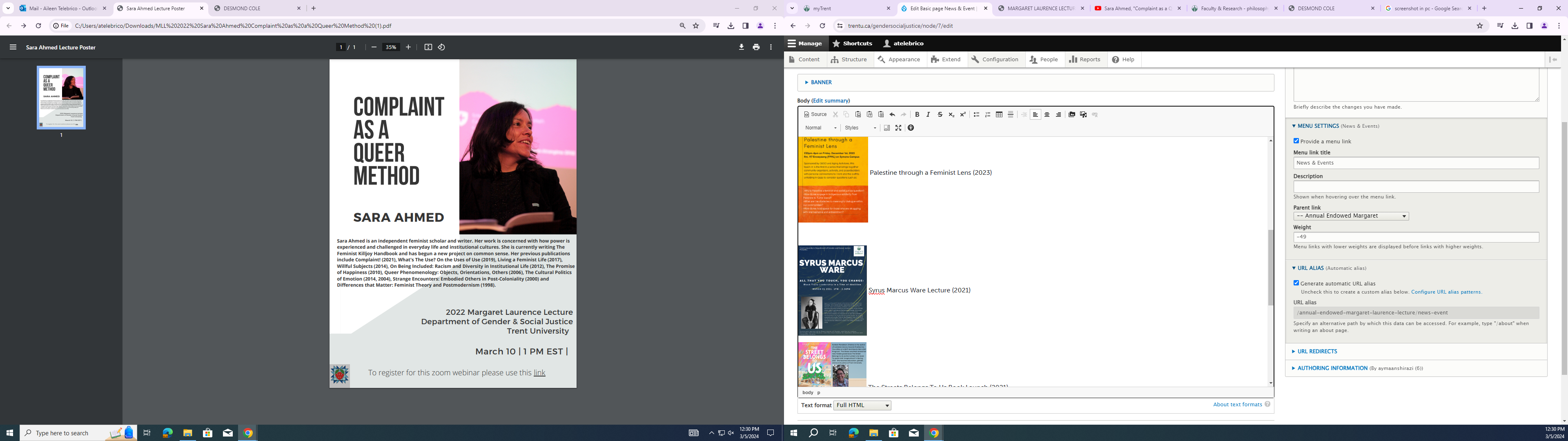Open the Text format dropdown
1568x441 pixels.
point(862,405)
